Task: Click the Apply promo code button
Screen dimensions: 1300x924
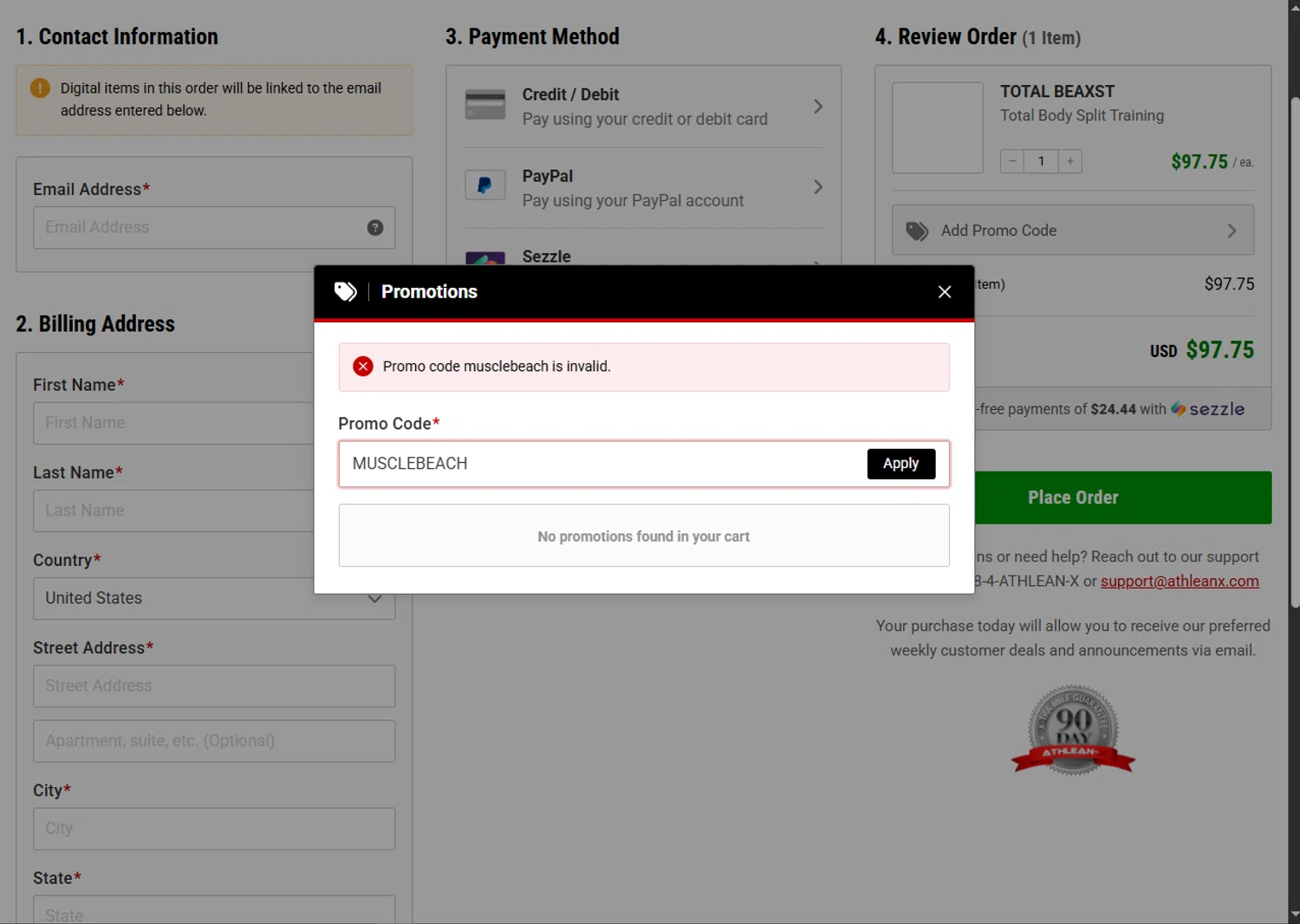Action: pos(900,464)
